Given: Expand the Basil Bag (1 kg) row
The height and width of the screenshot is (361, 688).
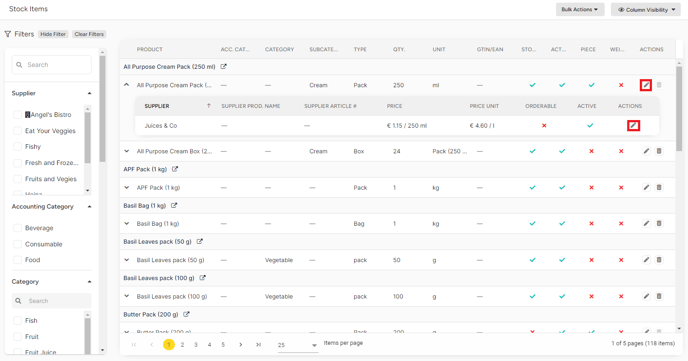Looking at the screenshot, I should pyautogui.click(x=127, y=223).
